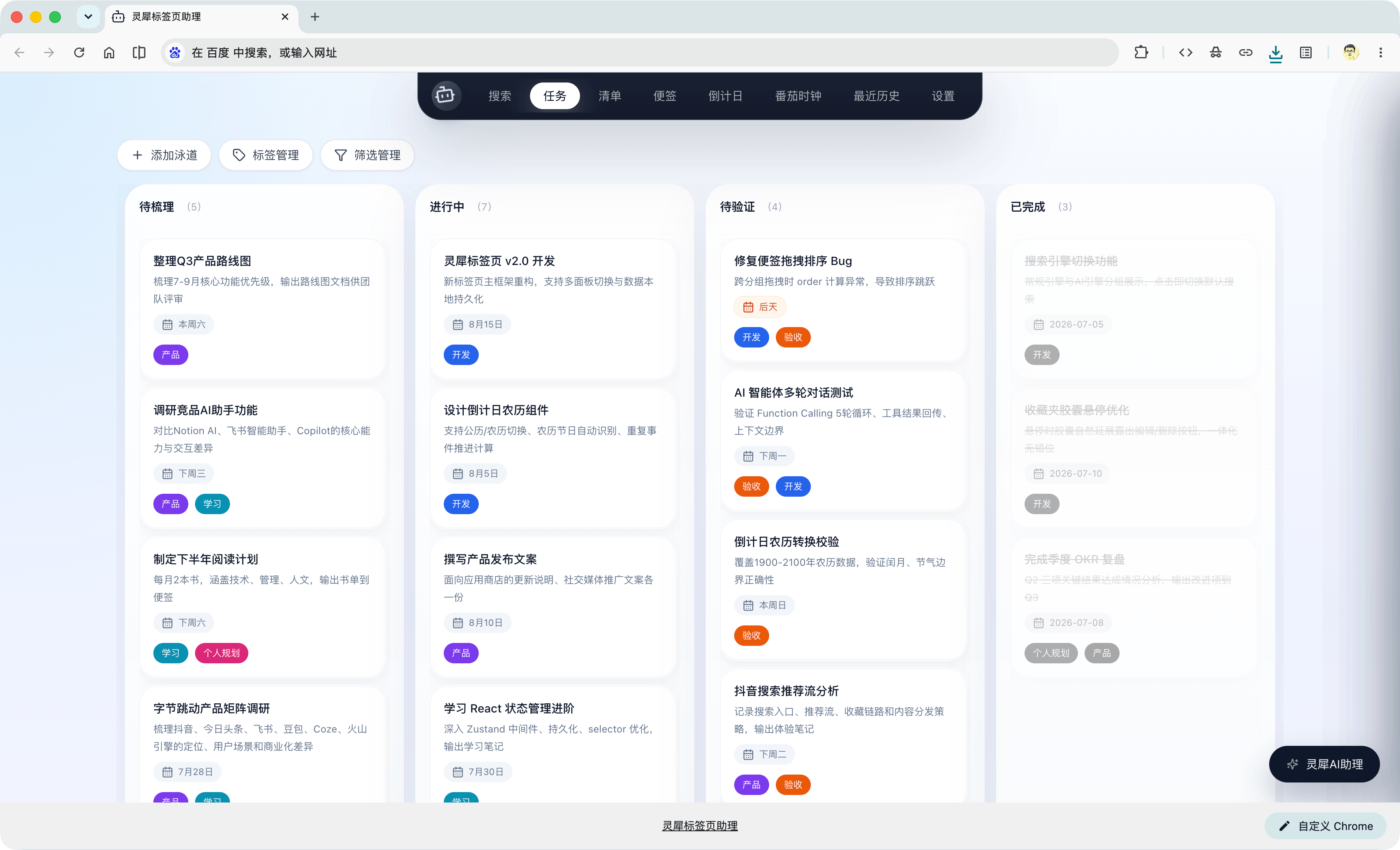
Task: Click the browser forward arrow
Action: (50, 53)
